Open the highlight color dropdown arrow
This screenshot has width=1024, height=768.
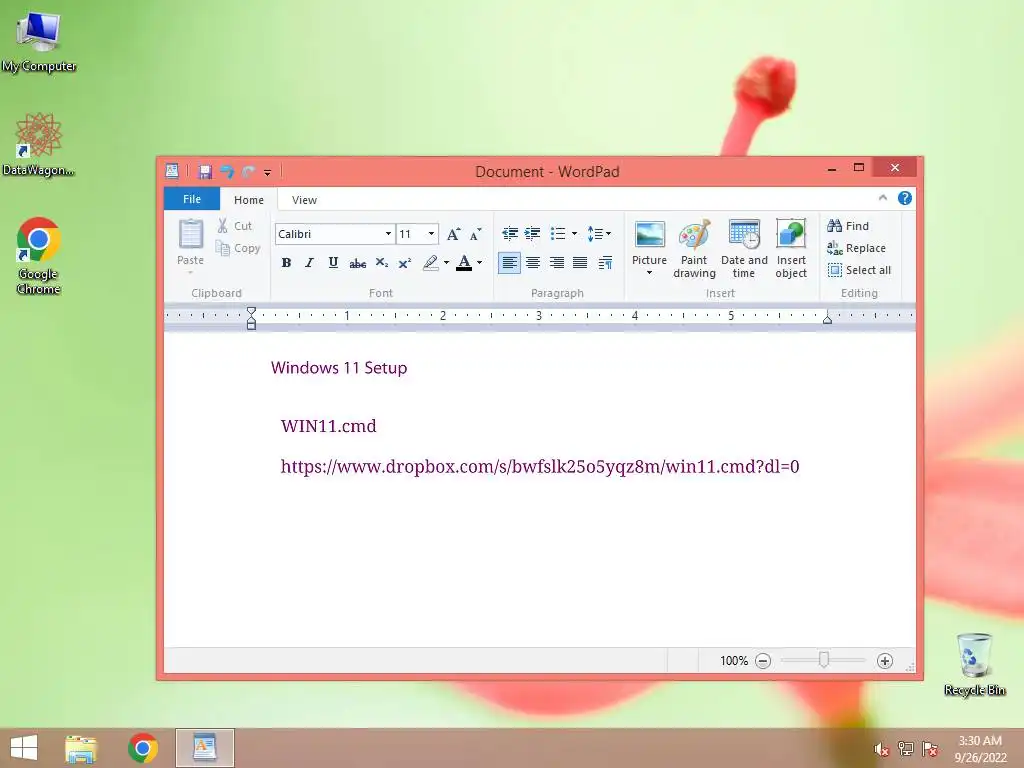(x=447, y=263)
